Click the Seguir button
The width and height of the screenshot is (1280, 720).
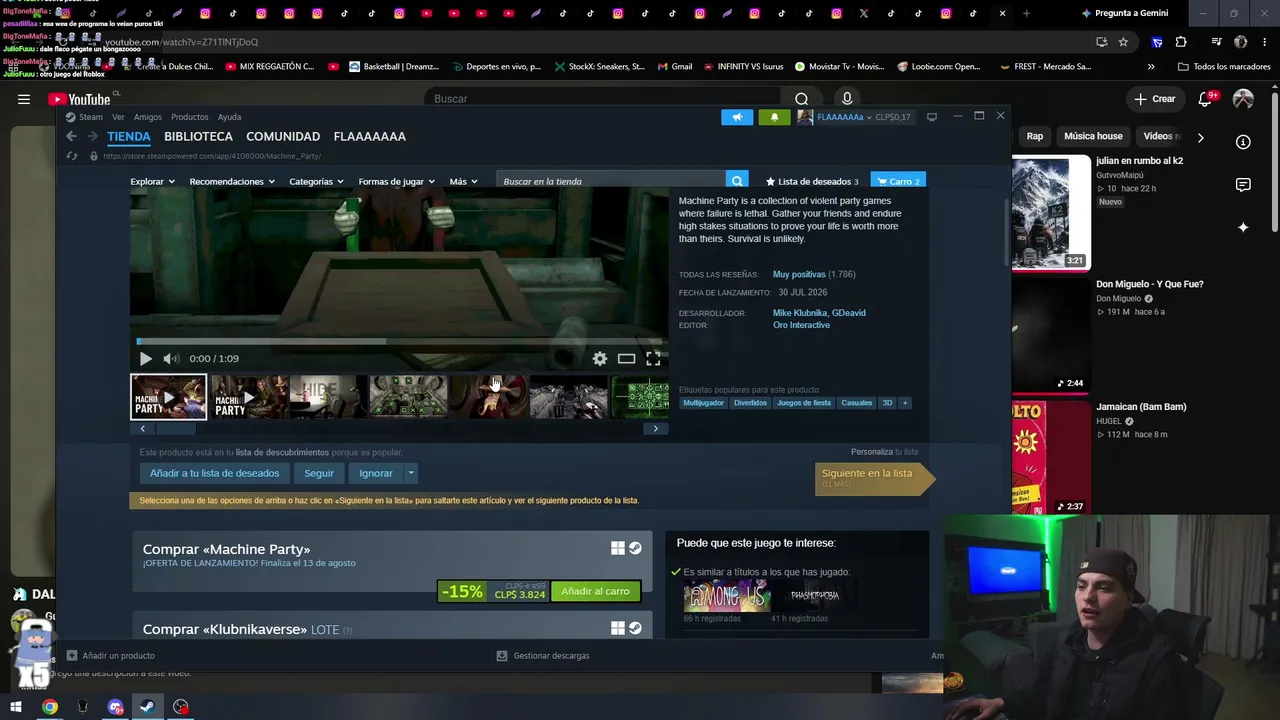[319, 473]
